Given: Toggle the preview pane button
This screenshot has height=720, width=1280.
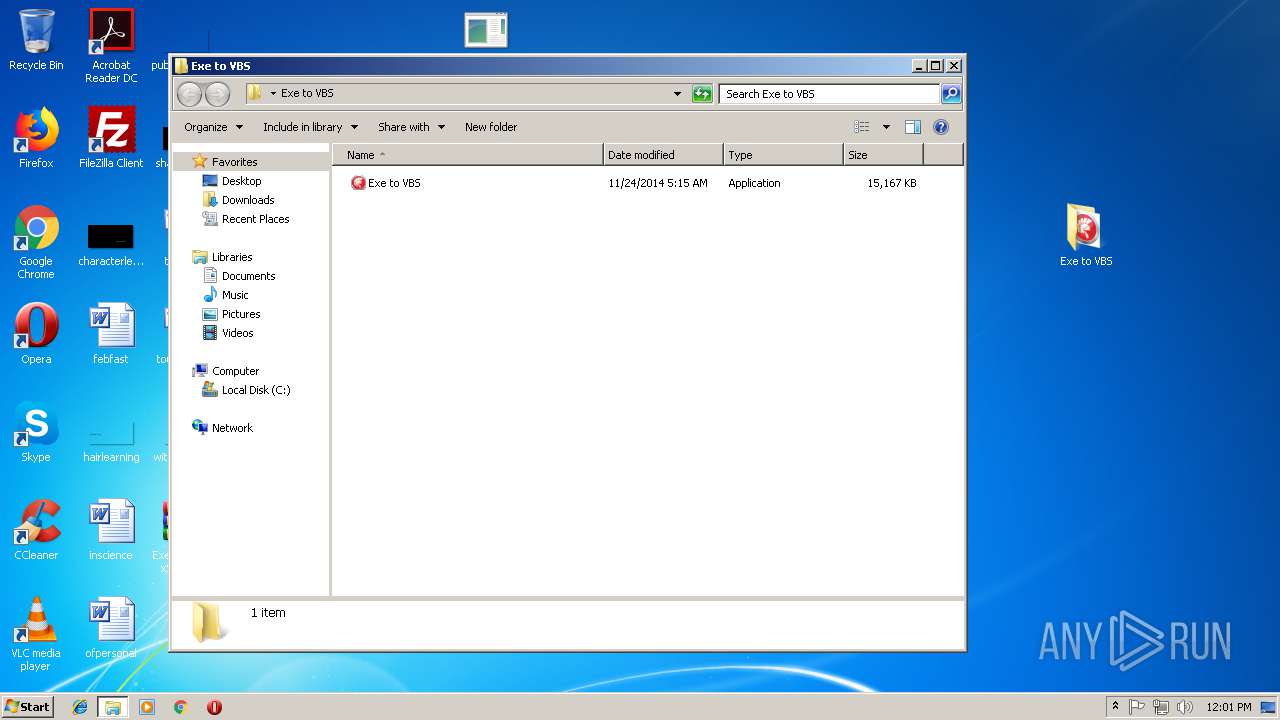Looking at the screenshot, I should coord(912,127).
